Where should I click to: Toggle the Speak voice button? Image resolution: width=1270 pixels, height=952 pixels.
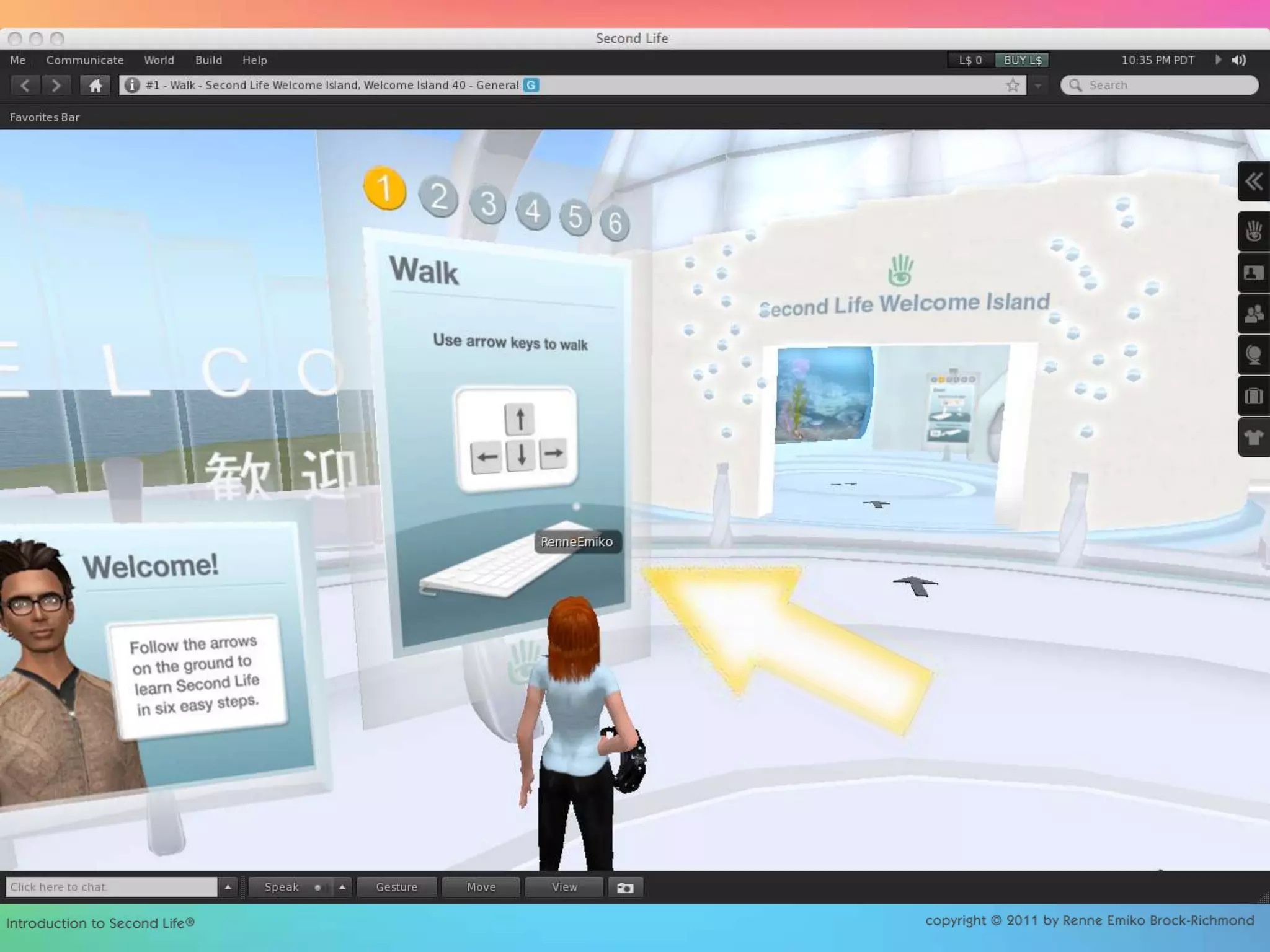coord(282,888)
